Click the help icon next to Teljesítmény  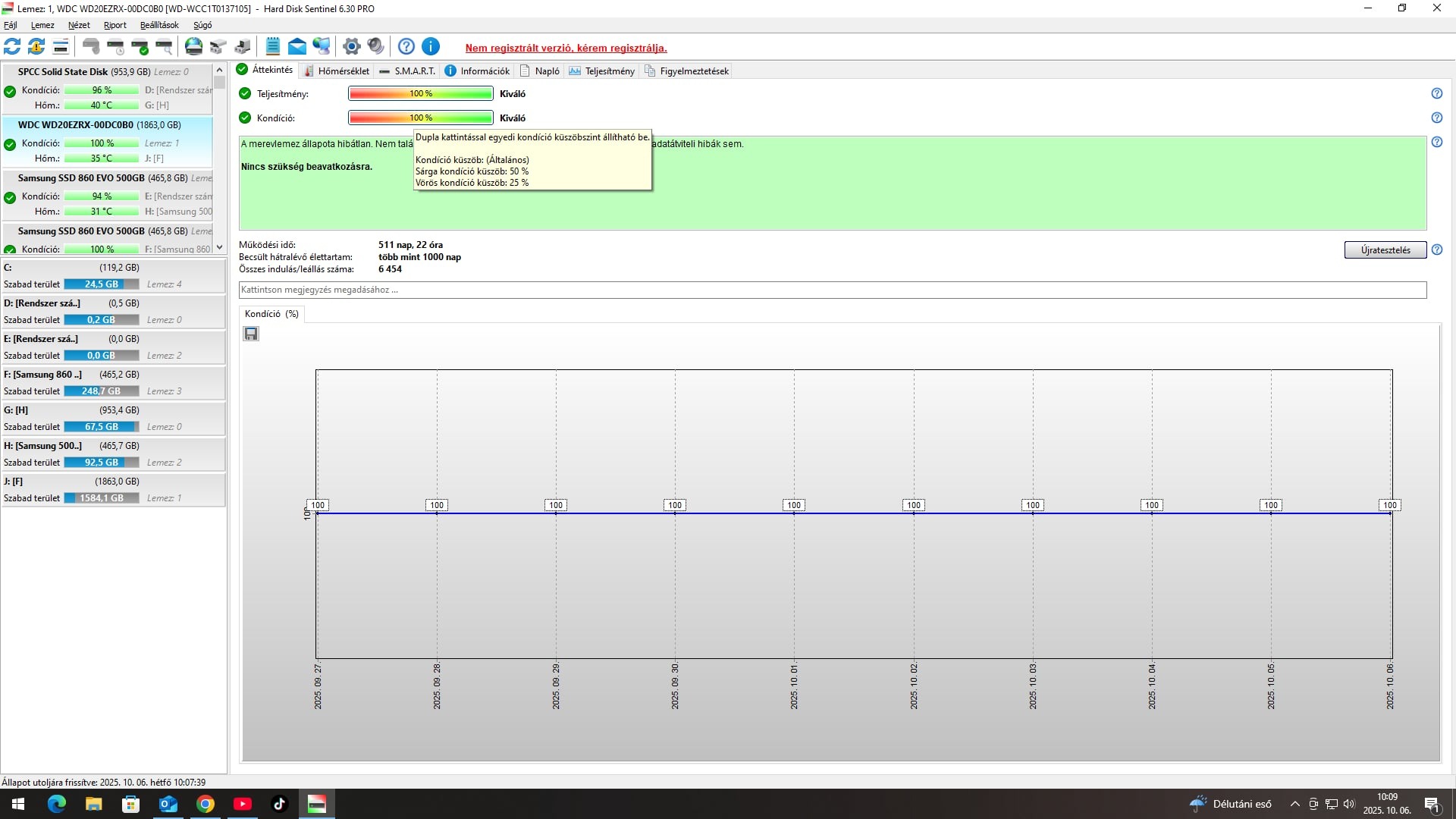pos(1436,94)
